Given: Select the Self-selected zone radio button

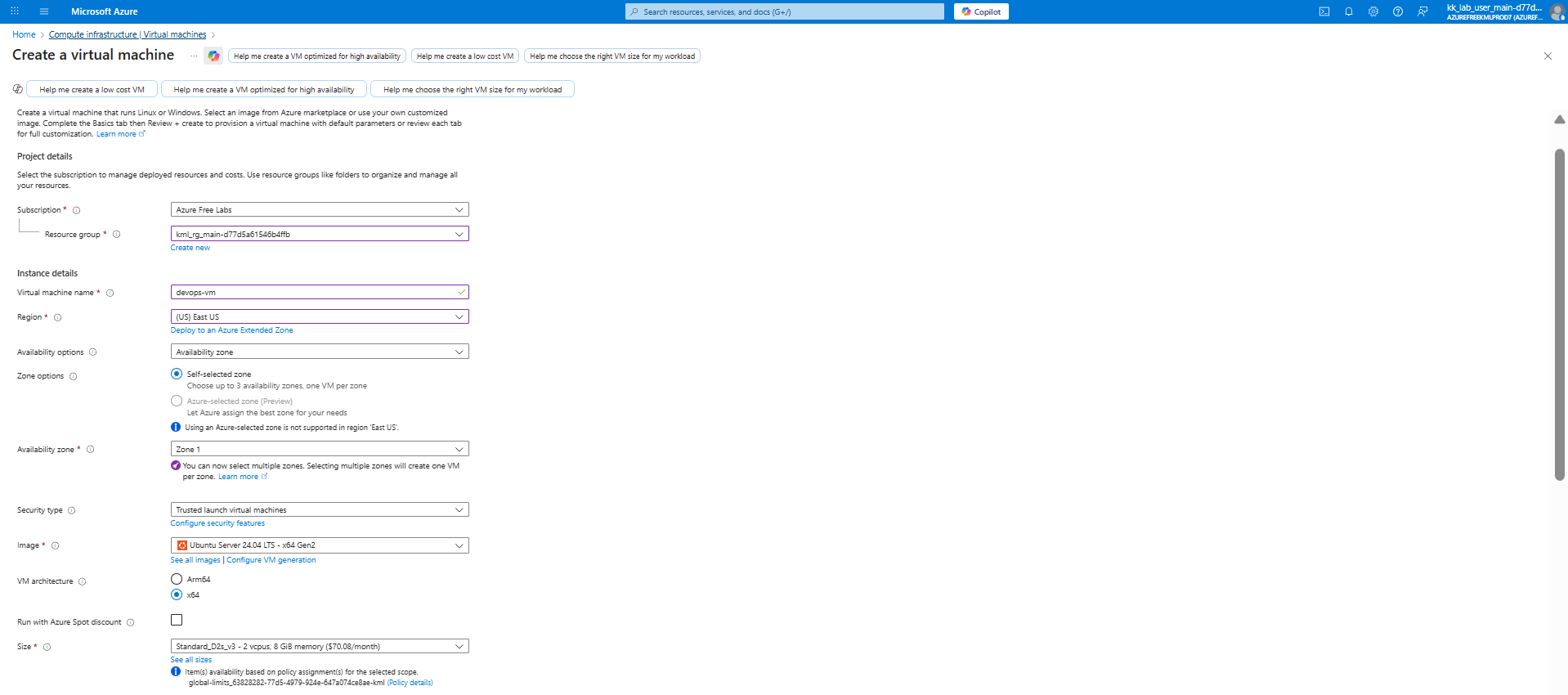Looking at the screenshot, I should (x=177, y=374).
